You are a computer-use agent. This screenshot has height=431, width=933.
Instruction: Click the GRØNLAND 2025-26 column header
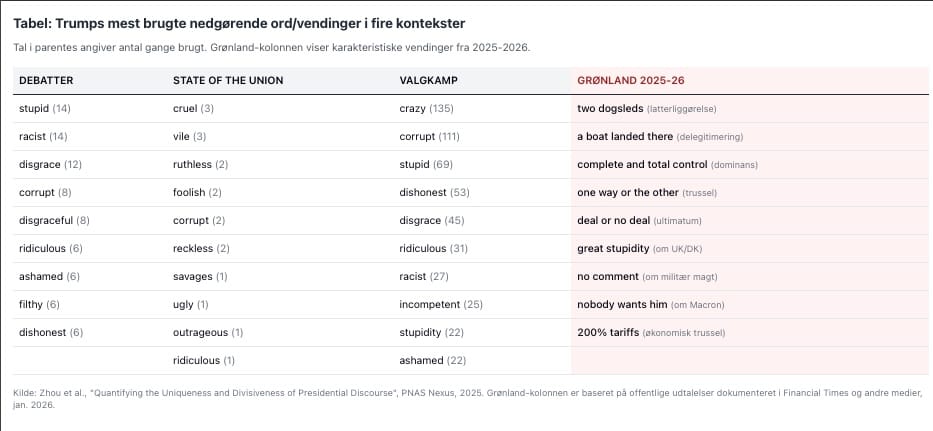[x=630, y=80]
